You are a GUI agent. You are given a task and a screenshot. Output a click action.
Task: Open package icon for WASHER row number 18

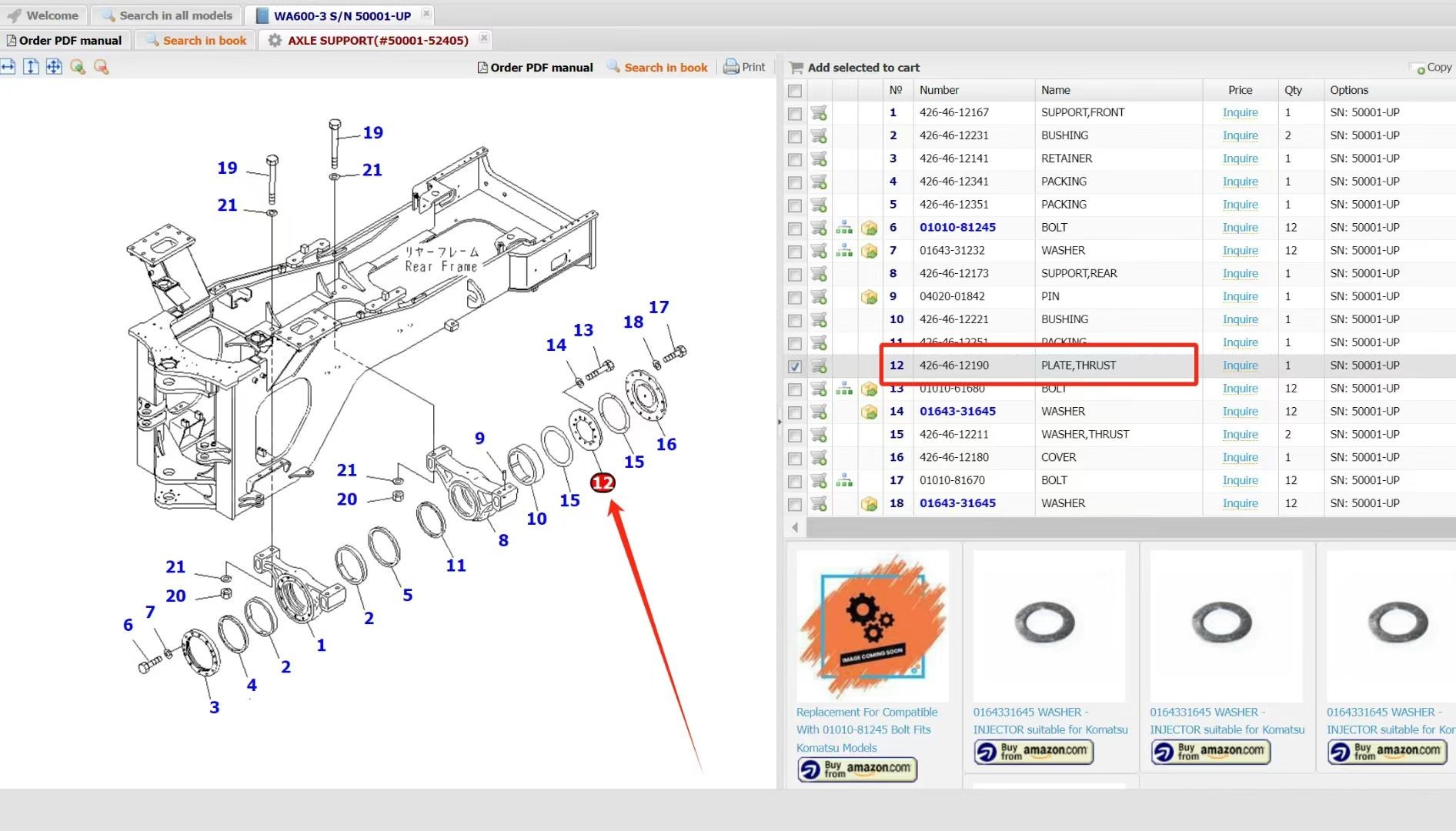pos(870,503)
